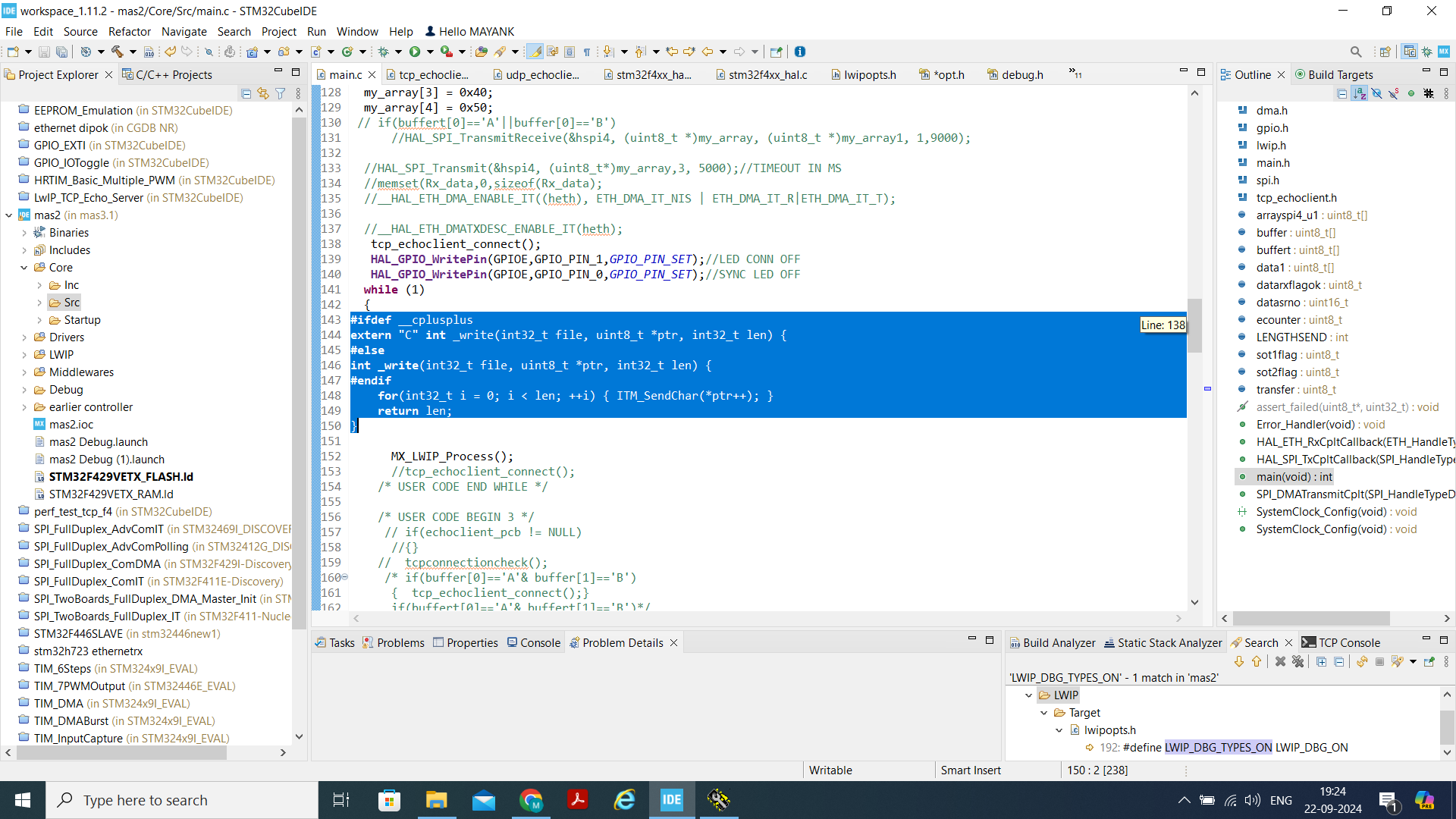This screenshot has height=819, width=1456.
Task: Open the Refactor menu
Action: [x=129, y=31]
